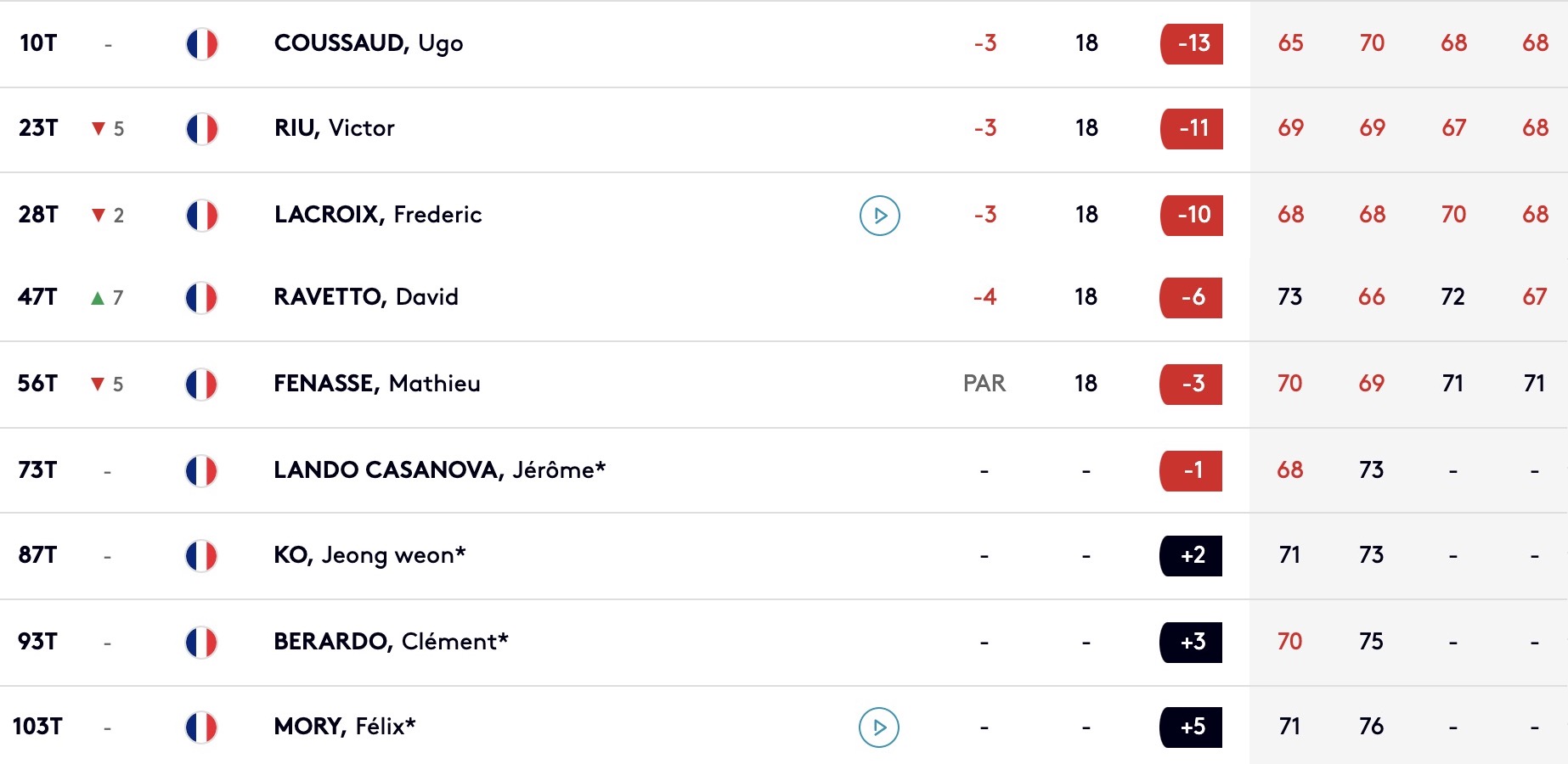Click red down arrow next to 23T
The height and width of the screenshot is (764, 1568).
click(x=99, y=129)
